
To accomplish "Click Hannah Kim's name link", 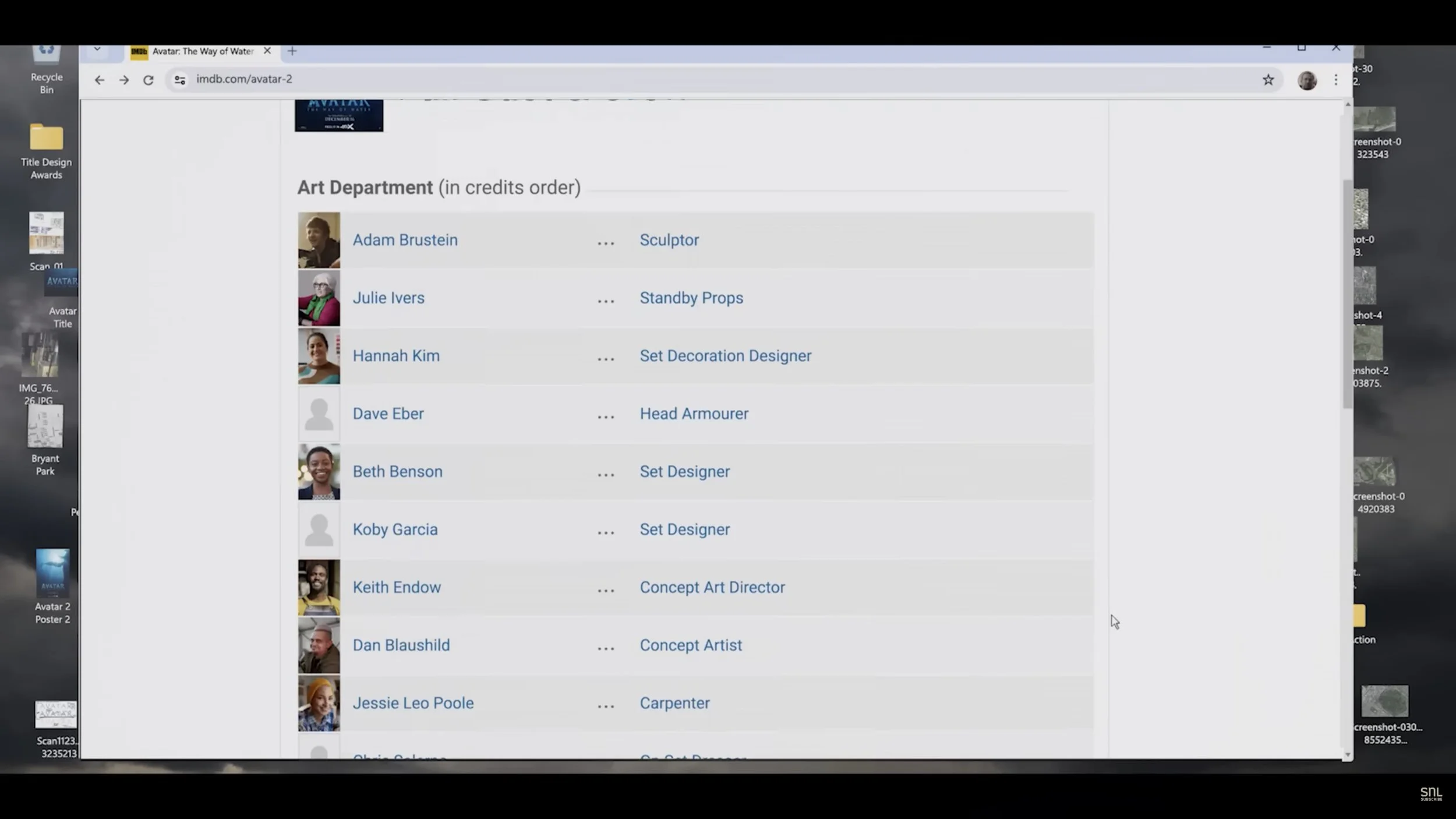I will point(396,356).
